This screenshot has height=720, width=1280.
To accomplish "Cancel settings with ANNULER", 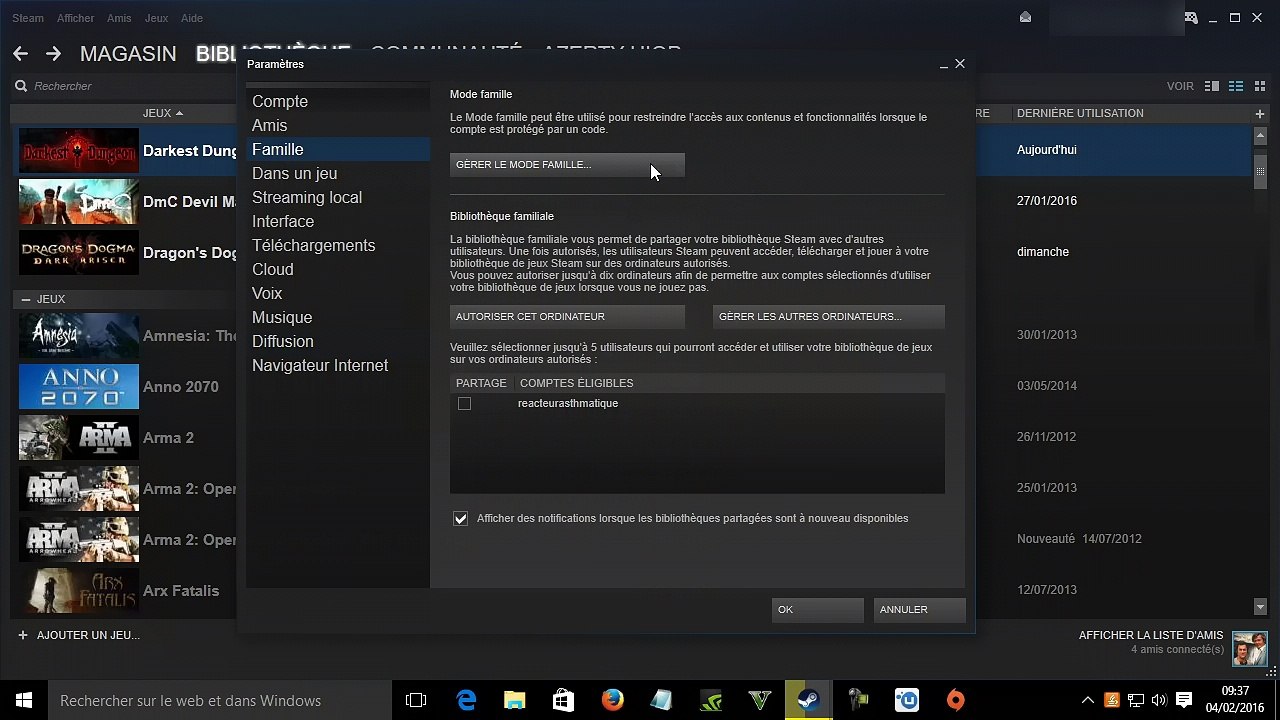I will click(x=919, y=610).
